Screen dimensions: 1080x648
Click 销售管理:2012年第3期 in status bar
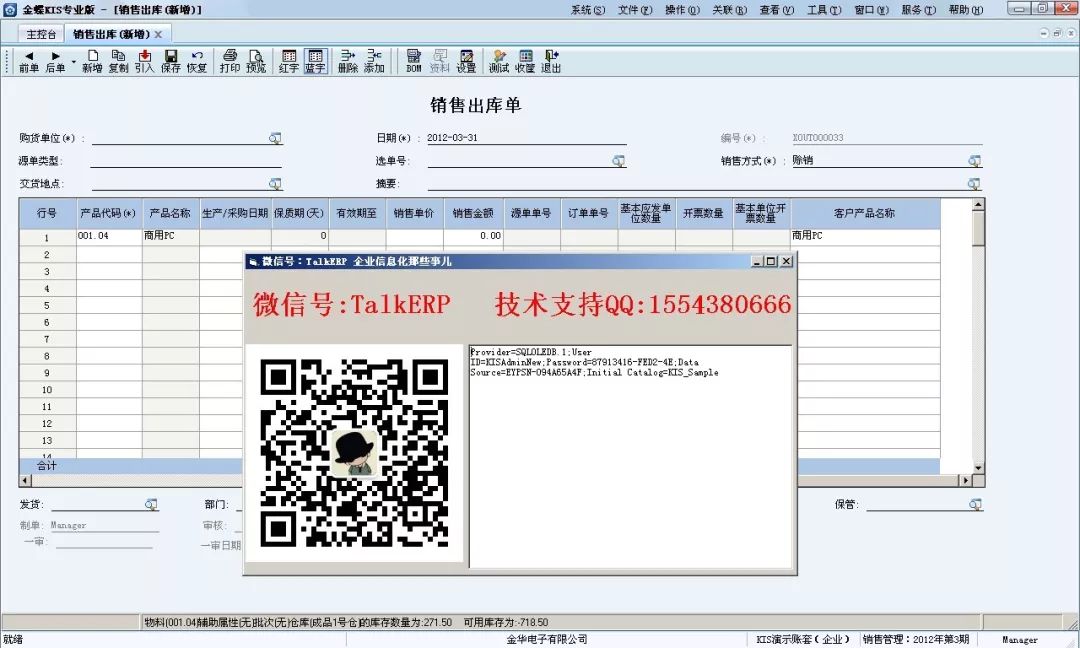click(916, 639)
